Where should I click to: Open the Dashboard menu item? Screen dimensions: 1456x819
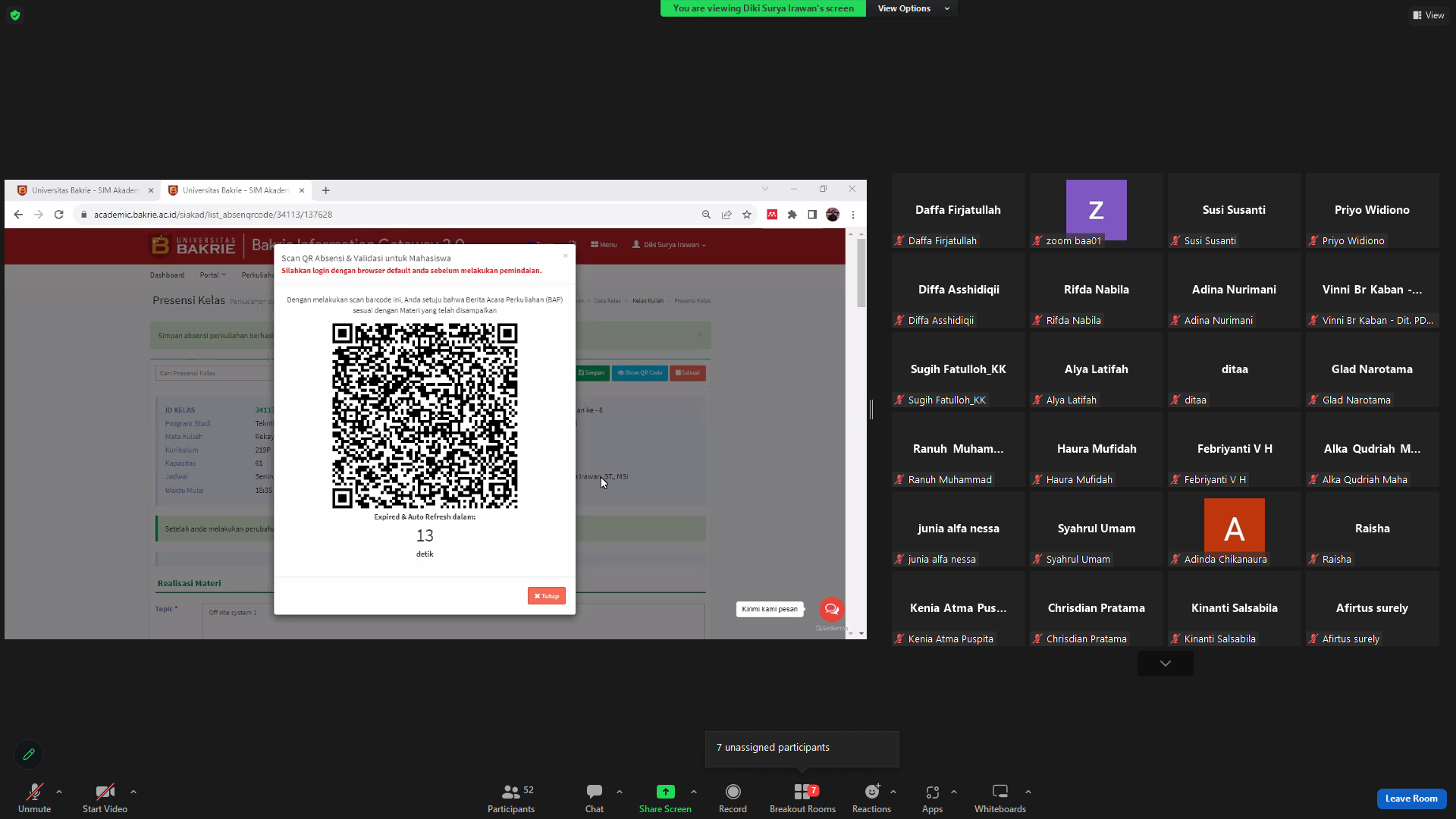point(167,275)
